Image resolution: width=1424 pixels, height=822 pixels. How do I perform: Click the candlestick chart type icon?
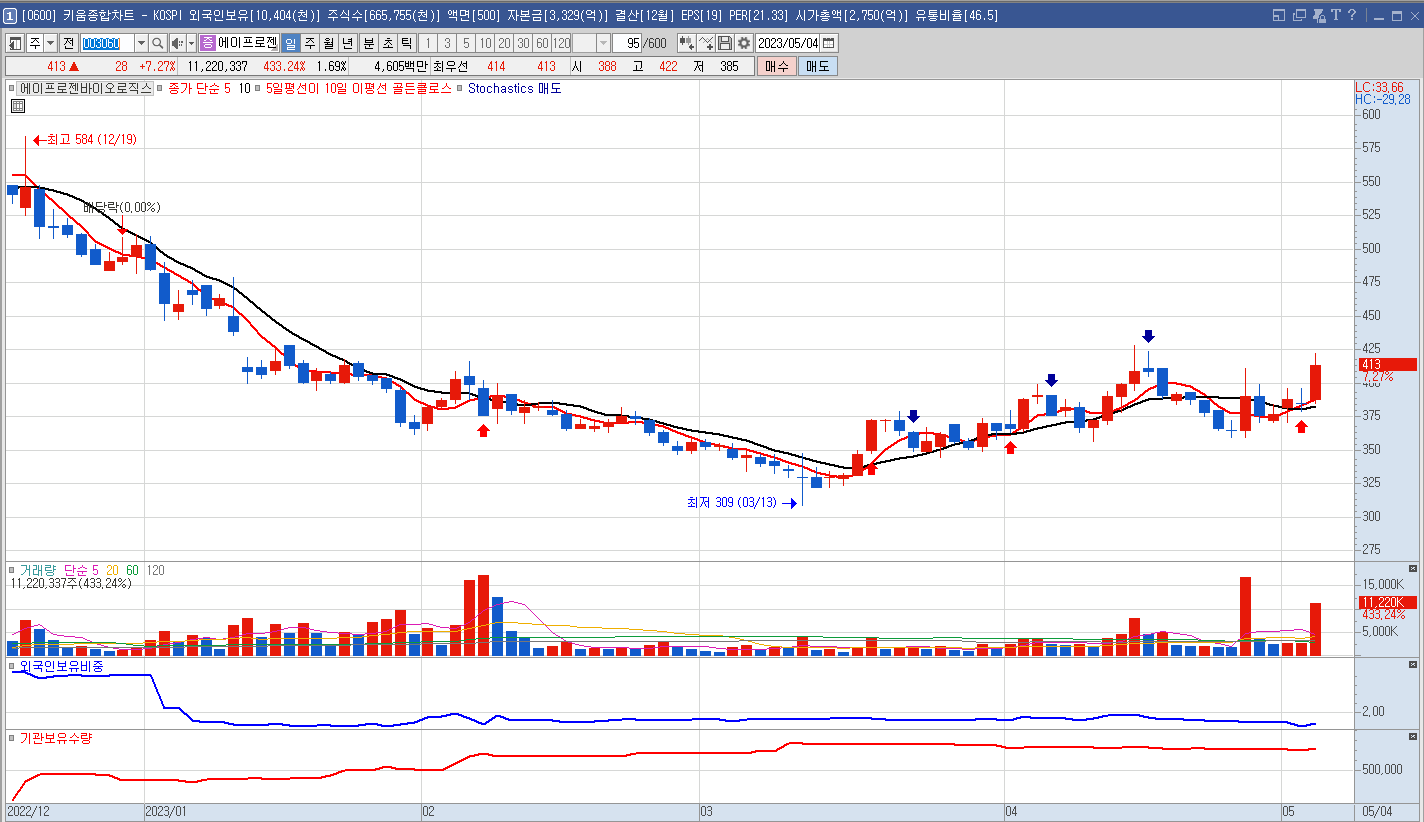pos(687,43)
